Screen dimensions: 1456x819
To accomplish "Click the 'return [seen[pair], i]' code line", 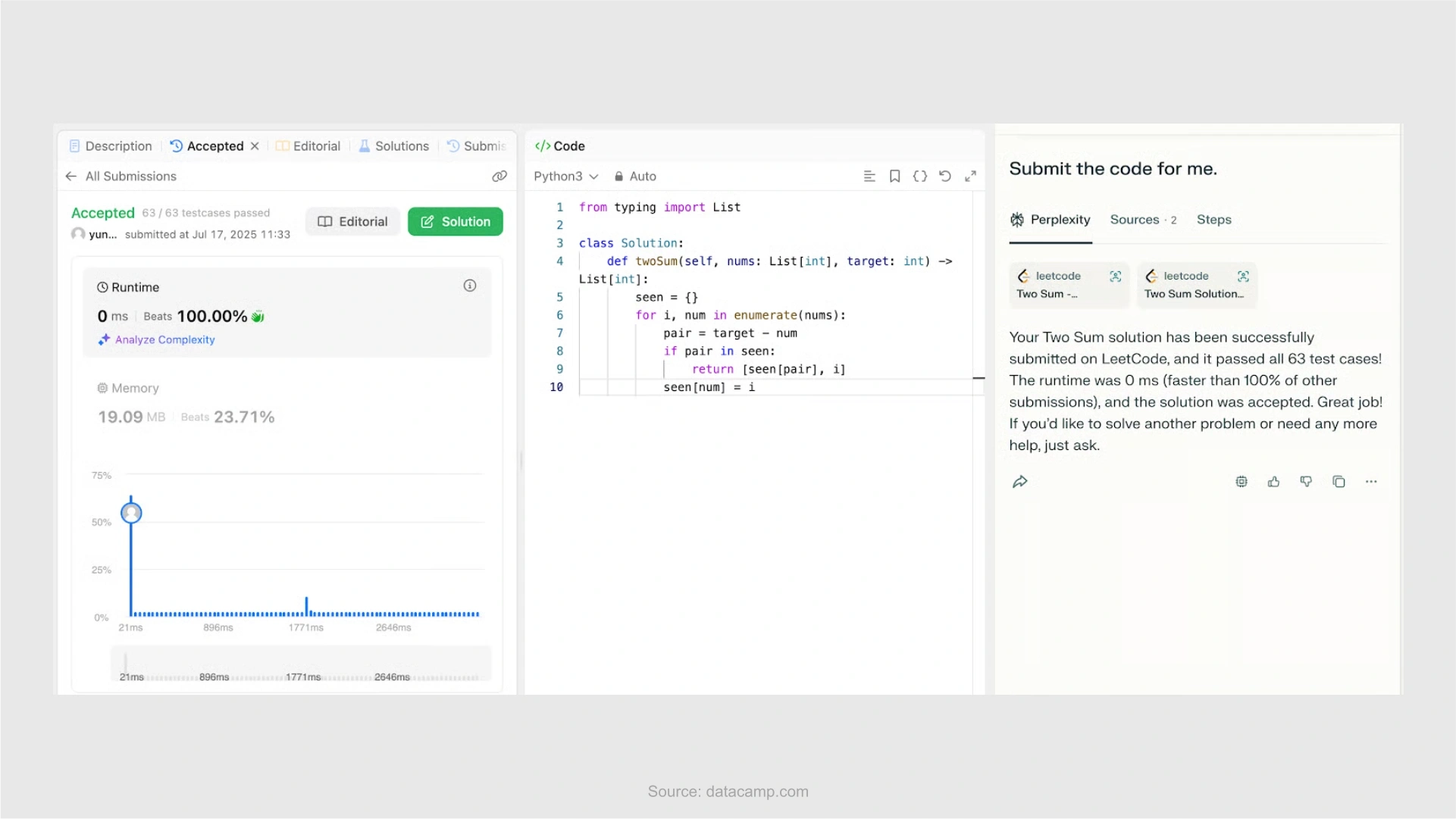I will [768, 370].
